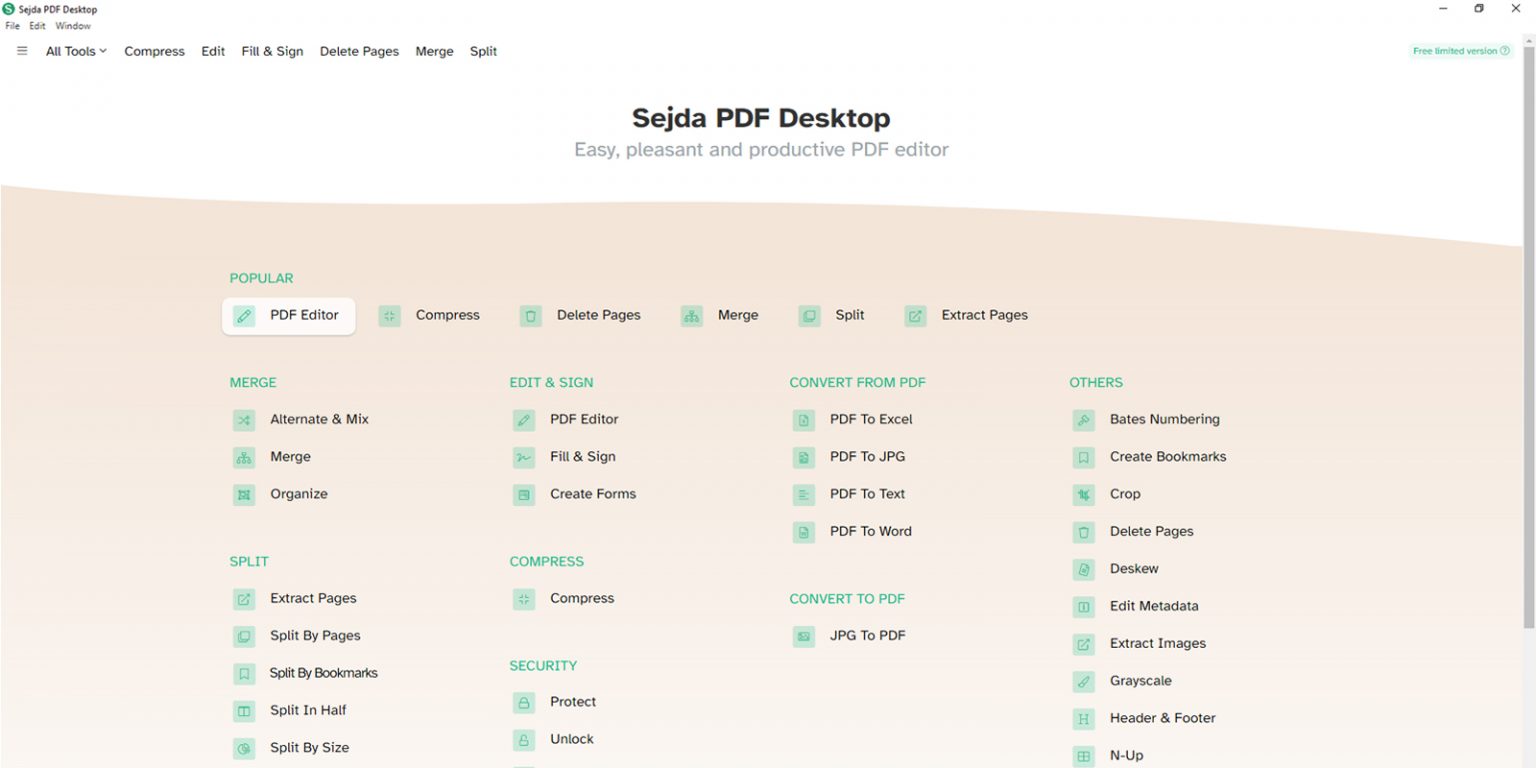Viewport: 1536px width, 768px height.
Task: Open the hamburger menu in the toolbar
Action: (x=22, y=51)
